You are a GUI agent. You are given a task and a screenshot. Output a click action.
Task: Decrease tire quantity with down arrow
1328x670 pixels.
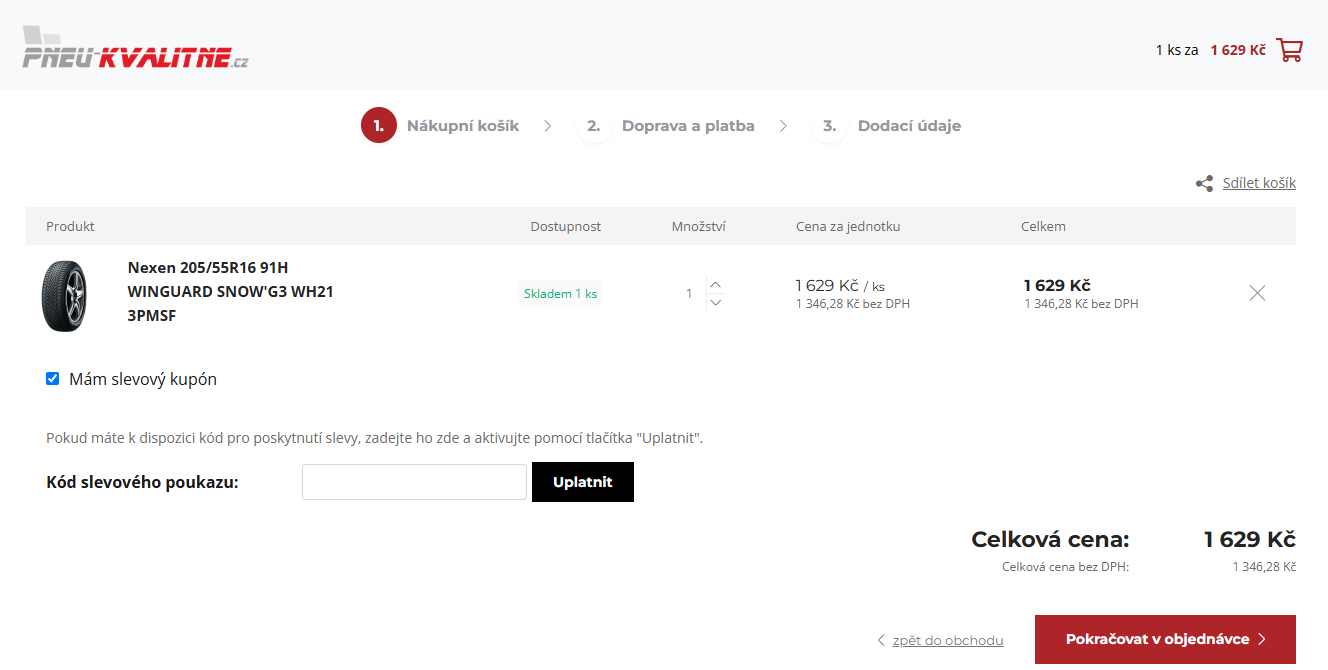[x=715, y=302]
